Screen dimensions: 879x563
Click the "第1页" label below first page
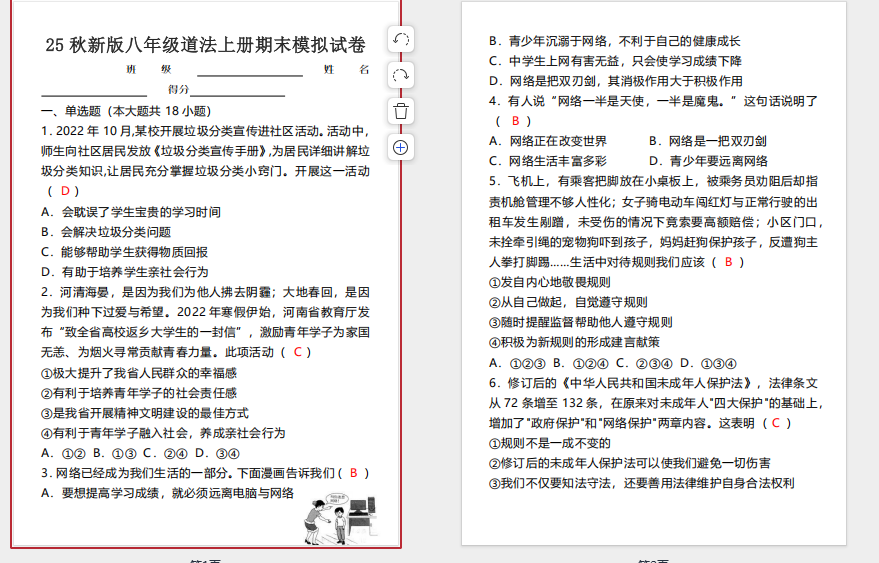205,560
